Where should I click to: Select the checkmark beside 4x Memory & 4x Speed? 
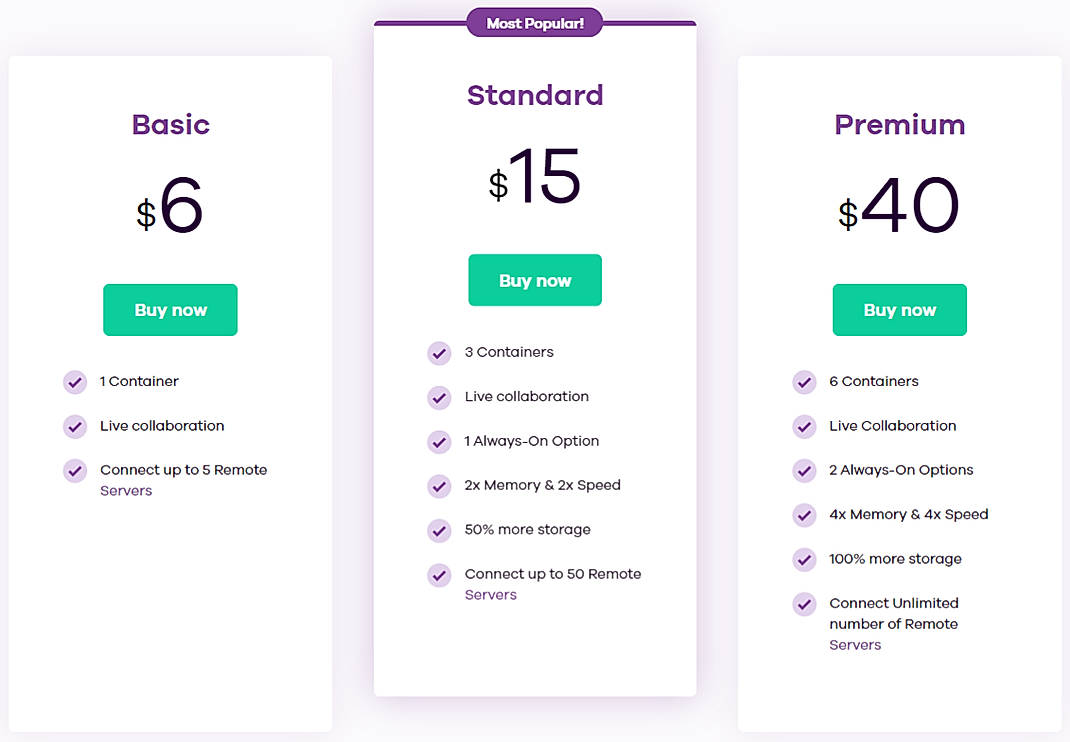(804, 515)
